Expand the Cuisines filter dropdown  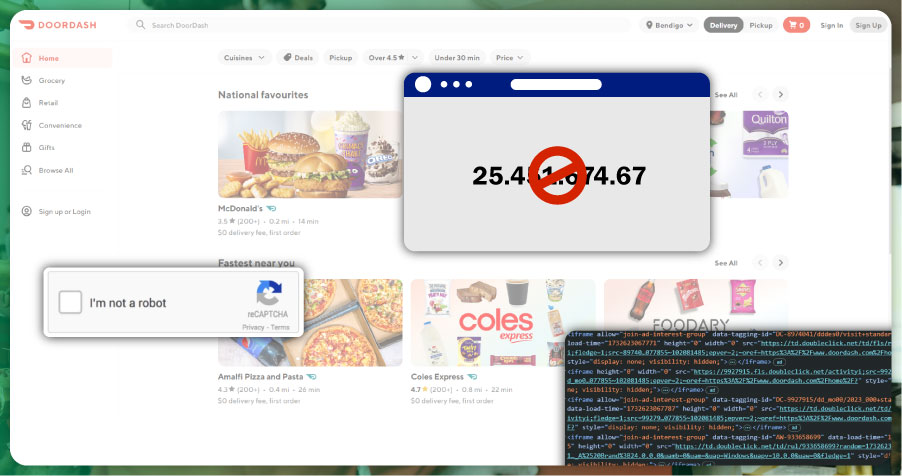point(245,58)
